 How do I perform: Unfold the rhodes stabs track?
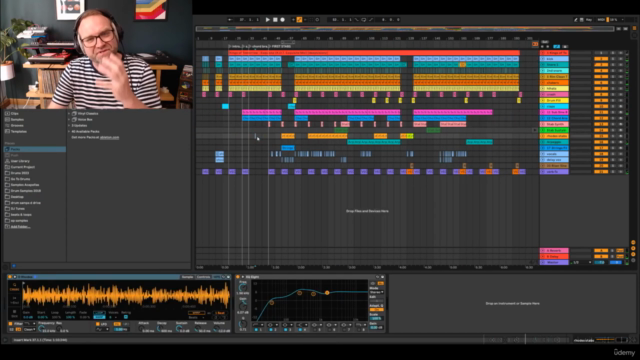pyautogui.click(x=543, y=136)
